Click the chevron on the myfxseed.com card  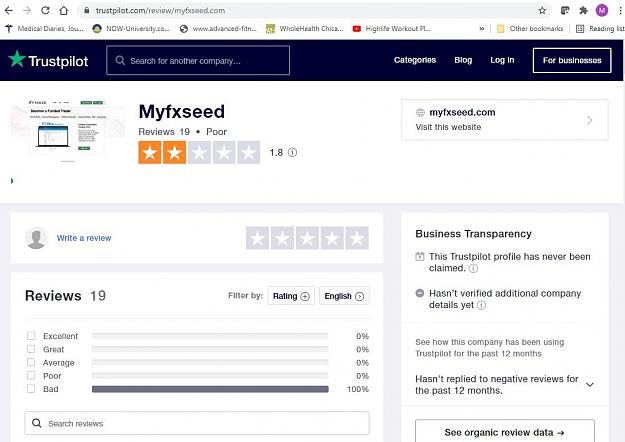(589, 120)
